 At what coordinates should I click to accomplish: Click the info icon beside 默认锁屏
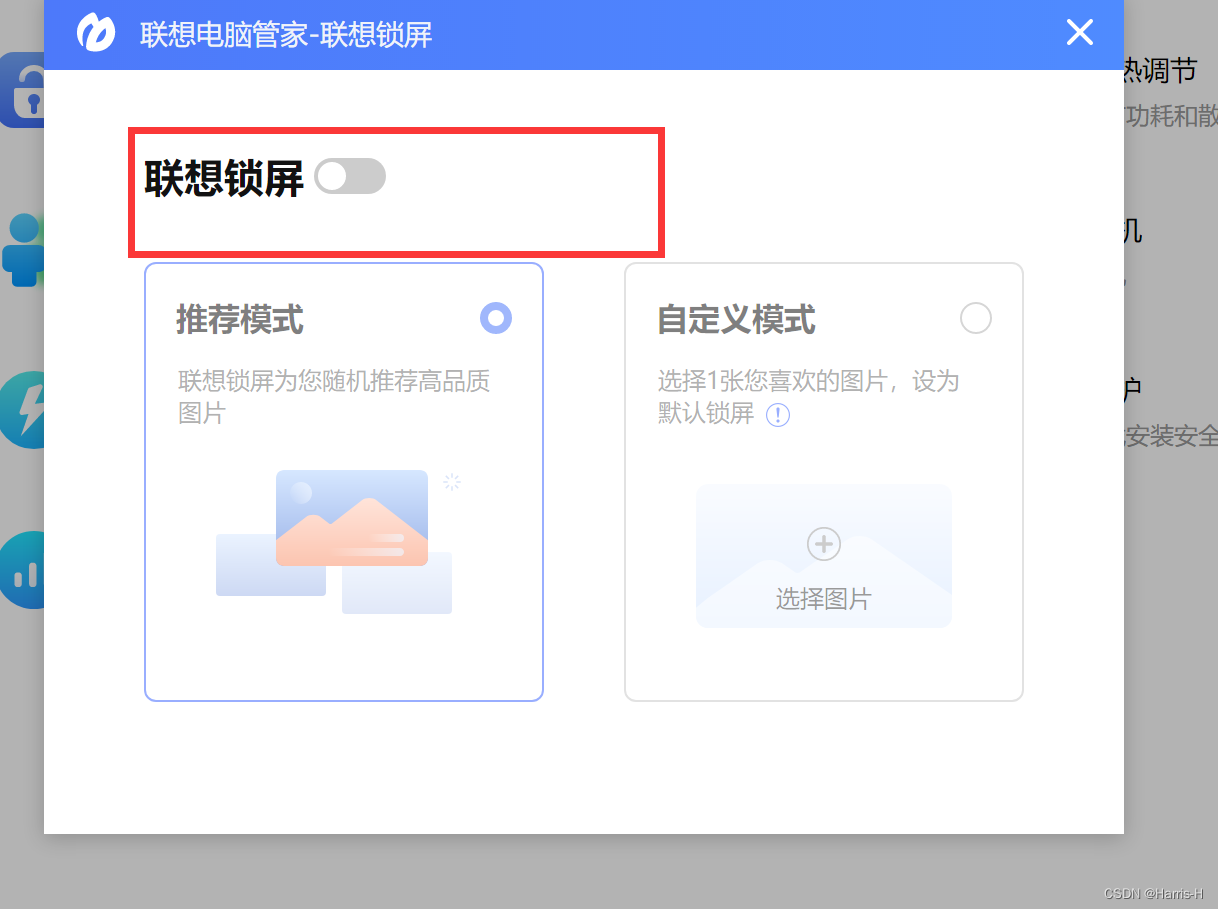pyautogui.click(x=778, y=414)
